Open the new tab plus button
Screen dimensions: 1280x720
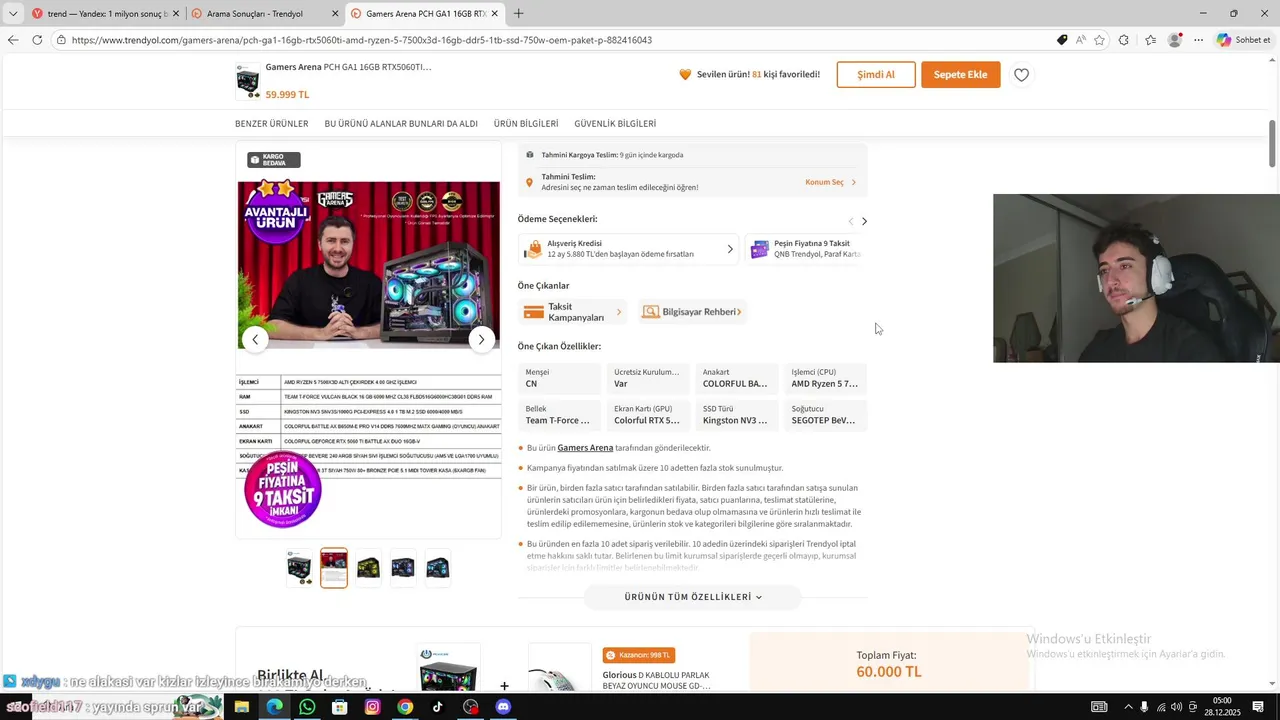pos(518,14)
